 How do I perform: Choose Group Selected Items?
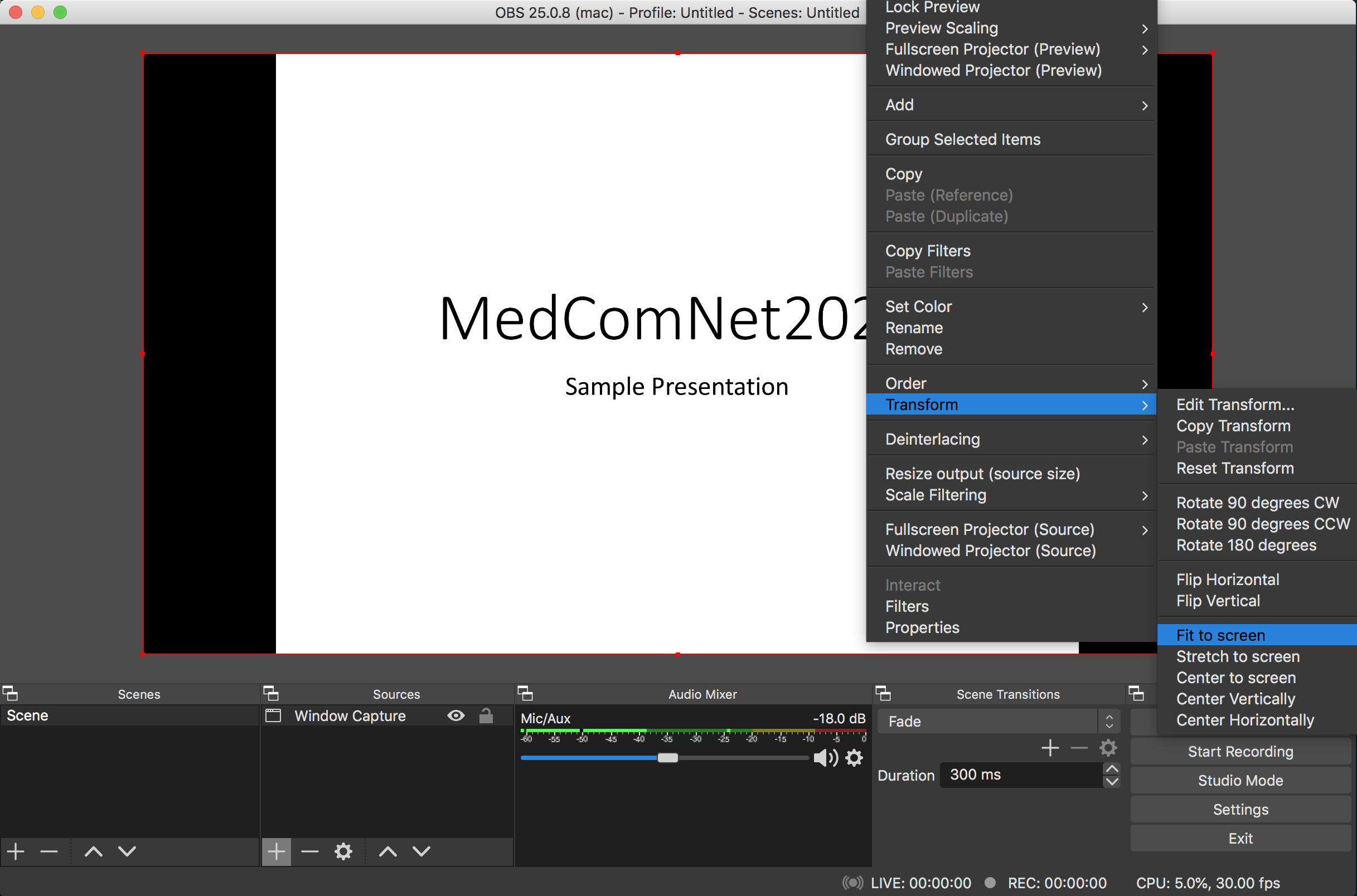point(1011,139)
